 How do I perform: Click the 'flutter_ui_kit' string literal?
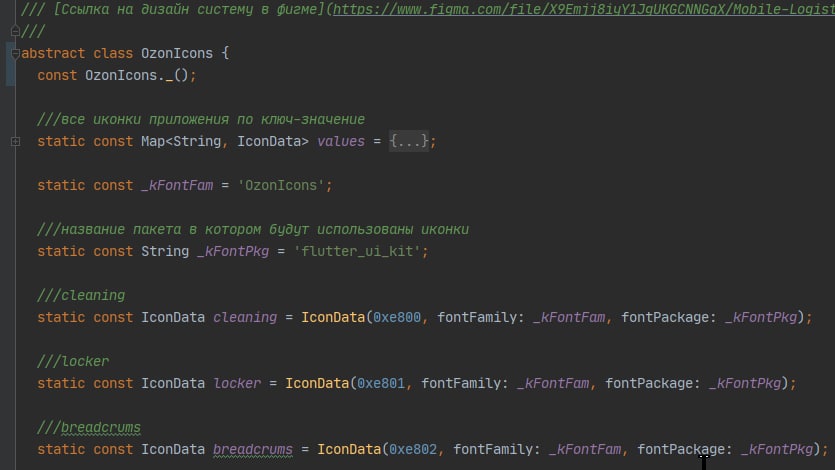pos(357,251)
